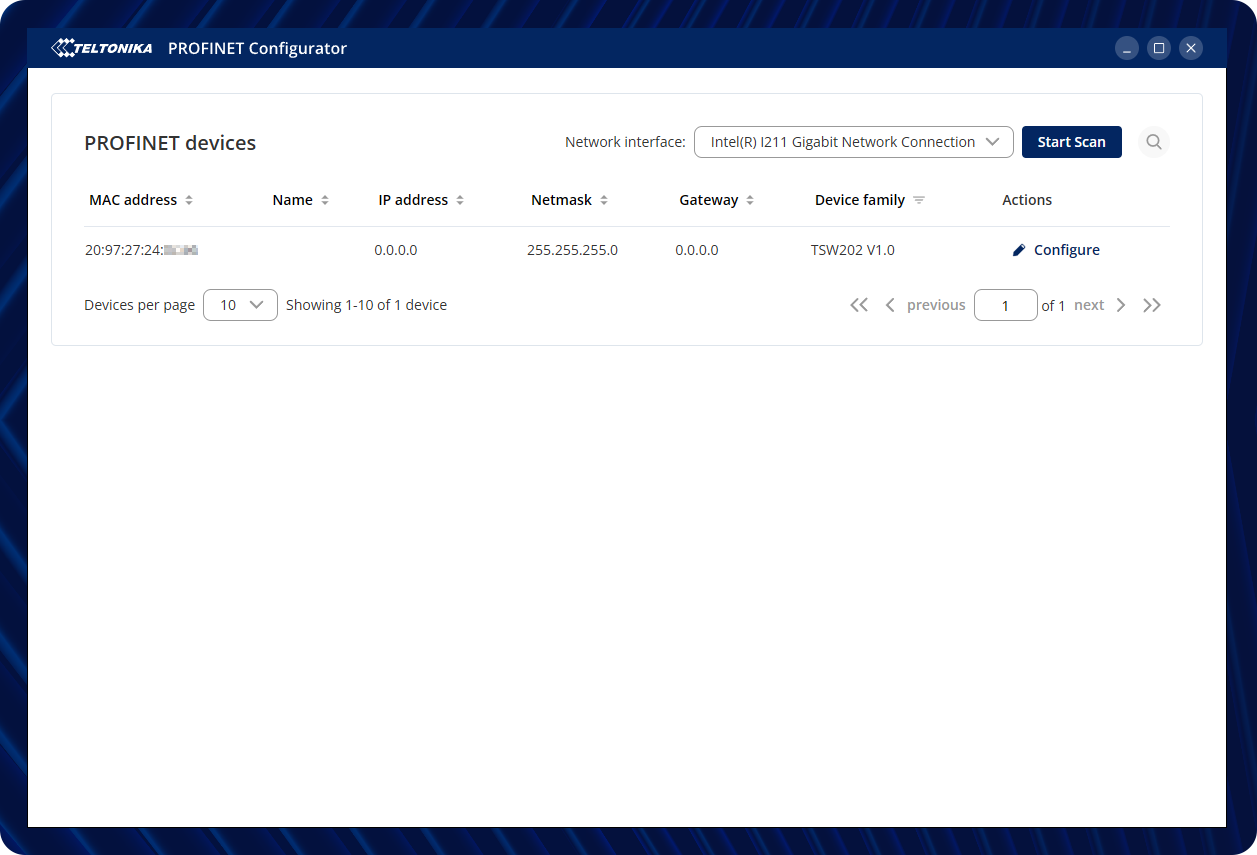The width and height of the screenshot is (1257, 855).
Task: Configure the TSW202 V1.0 device
Action: [x=1056, y=250]
